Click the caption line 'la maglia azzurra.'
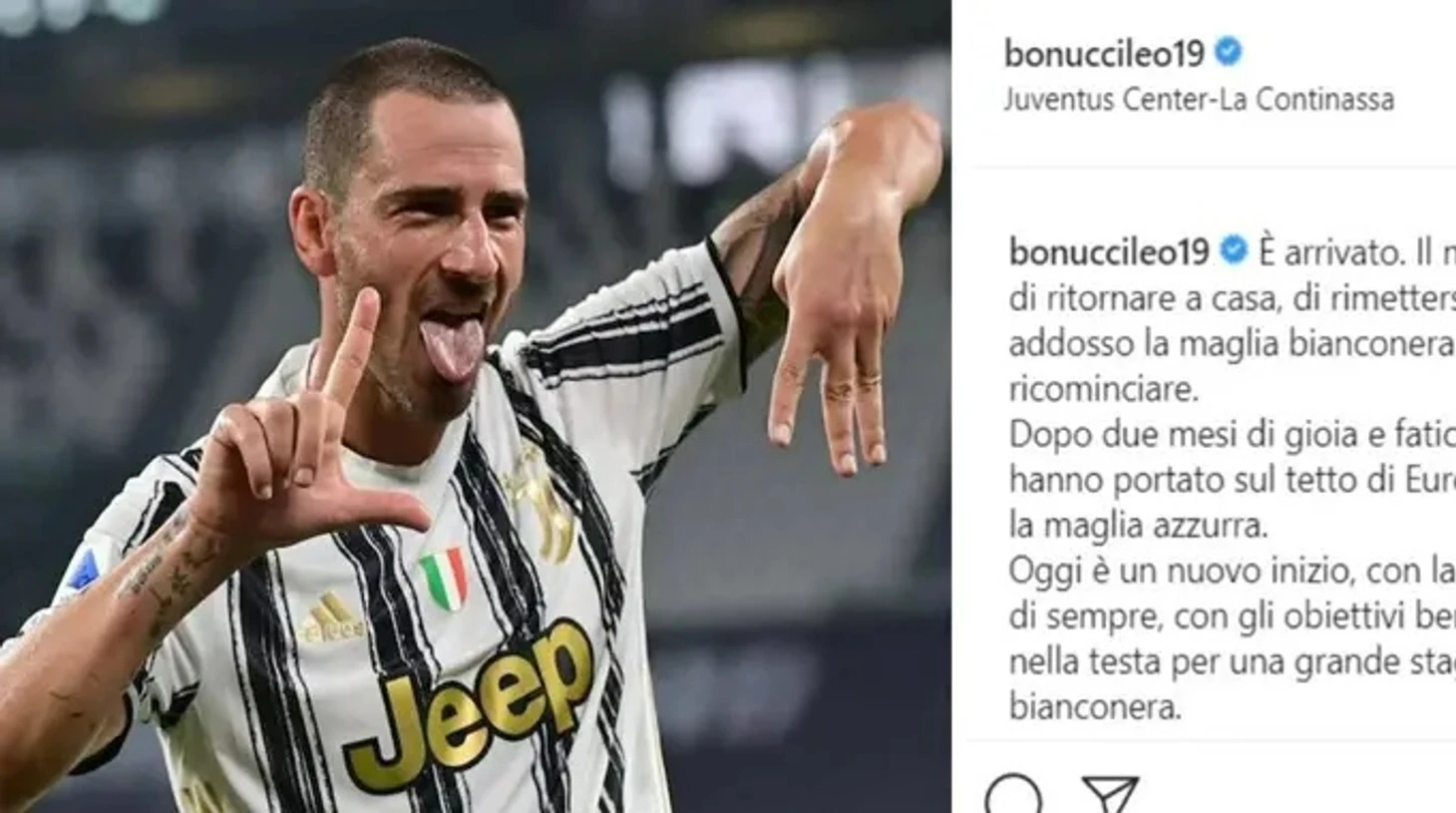Viewport: 1456px width, 813px height. [x=1138, y=525]
